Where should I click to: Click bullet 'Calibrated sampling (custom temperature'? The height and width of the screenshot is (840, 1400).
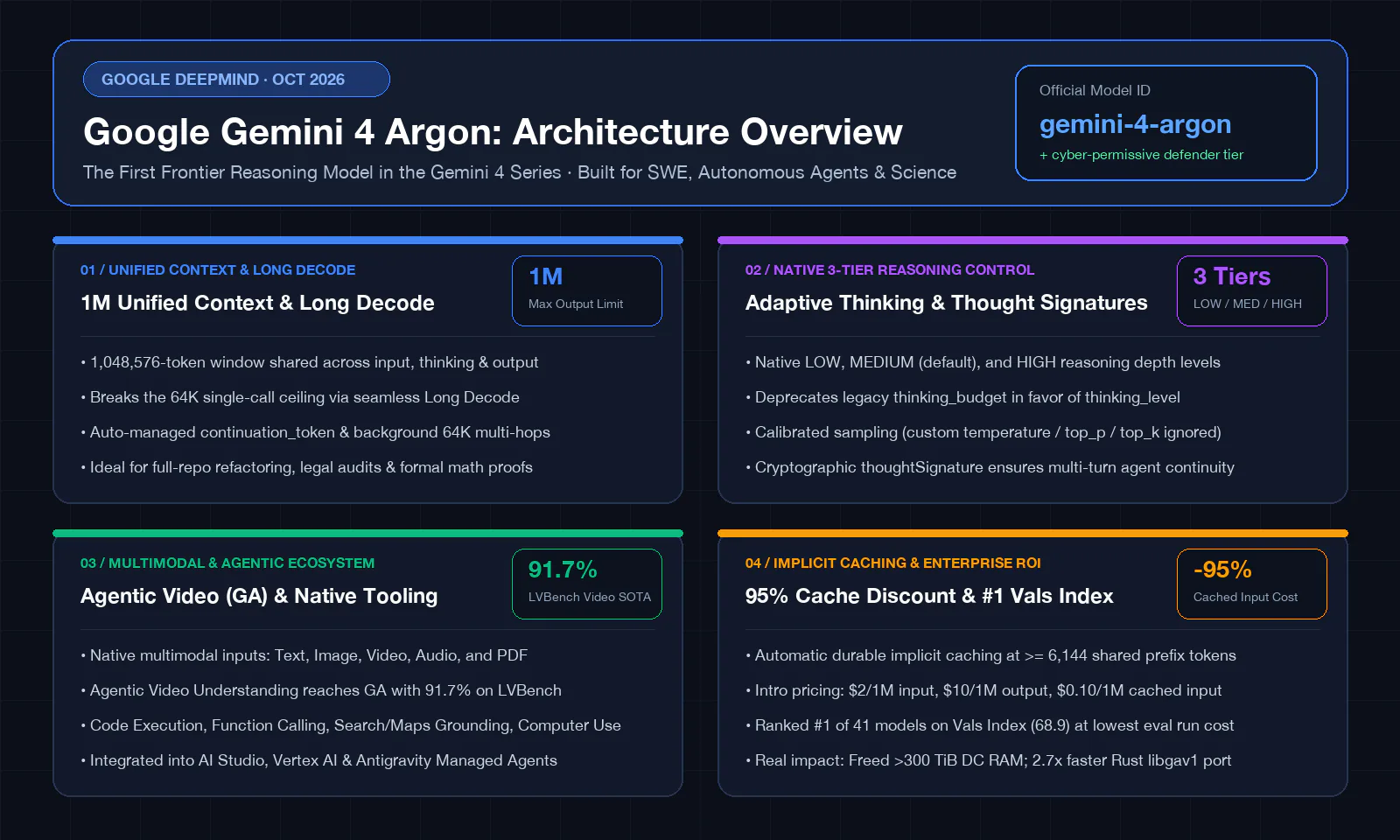(983, 432)
